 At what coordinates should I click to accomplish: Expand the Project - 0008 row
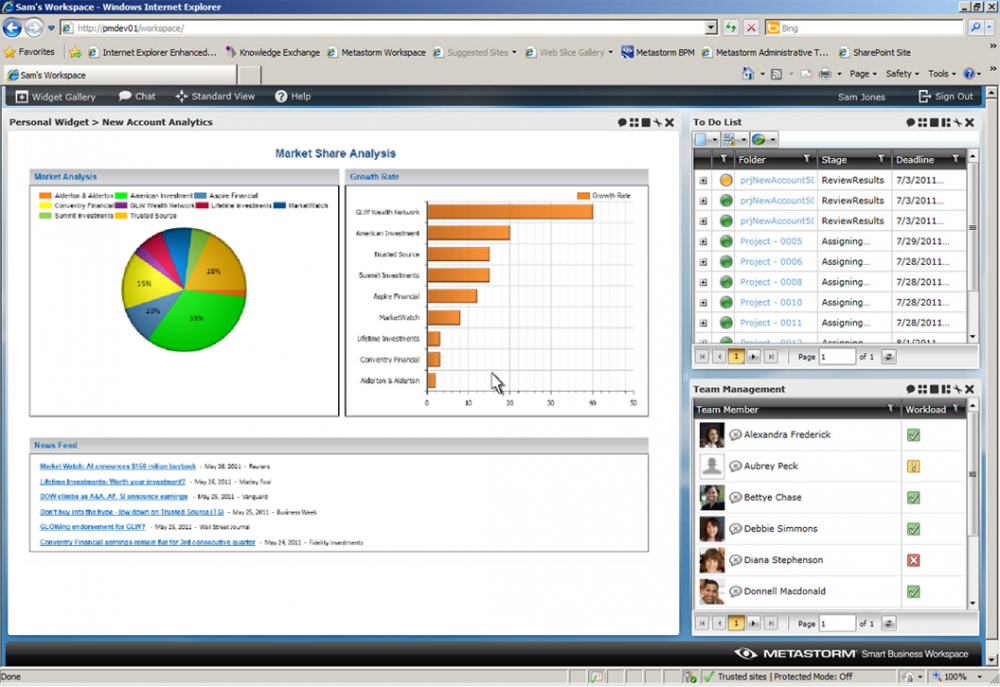[703, 283]
